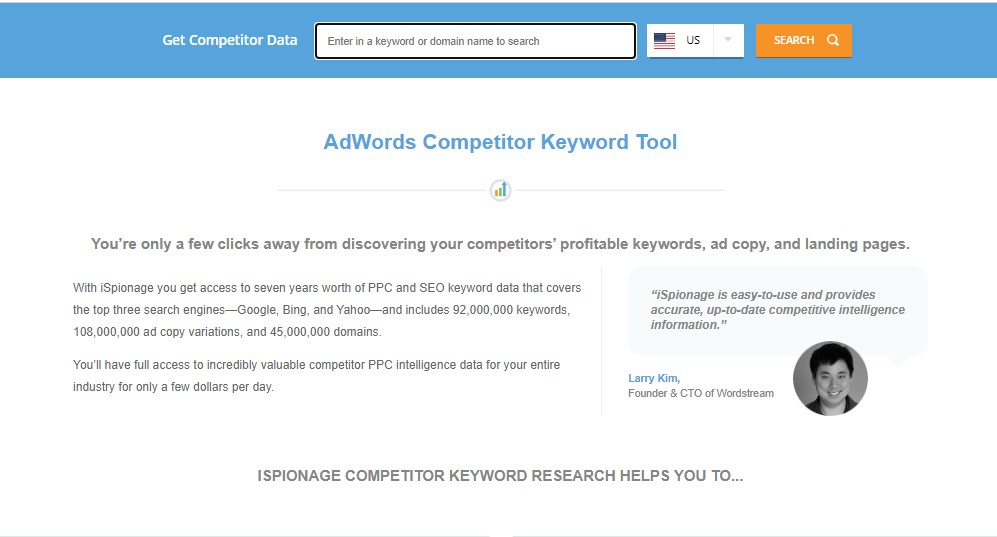Click the horizontal line left of the chart icon
Viewport: 997px width, 537px height.
click(x=382, y=190)
